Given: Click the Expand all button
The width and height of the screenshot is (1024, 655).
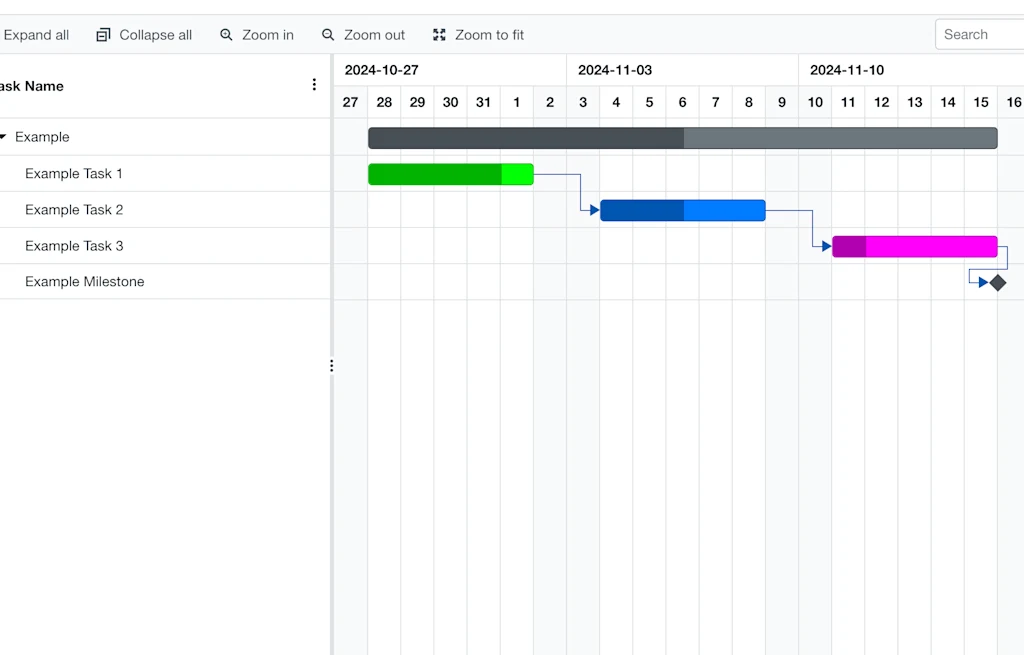Looking at the screenshot, I should click(x=36, y=34).
